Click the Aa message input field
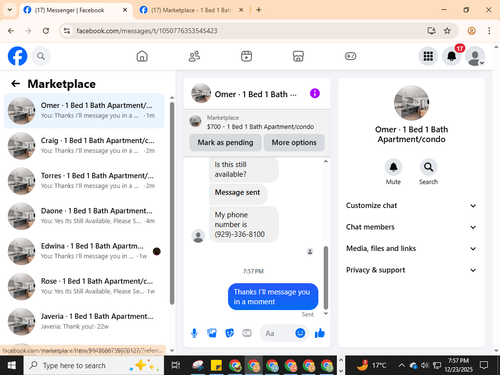The height and width of the screenshot is (375, 500). tap(278, 333)
